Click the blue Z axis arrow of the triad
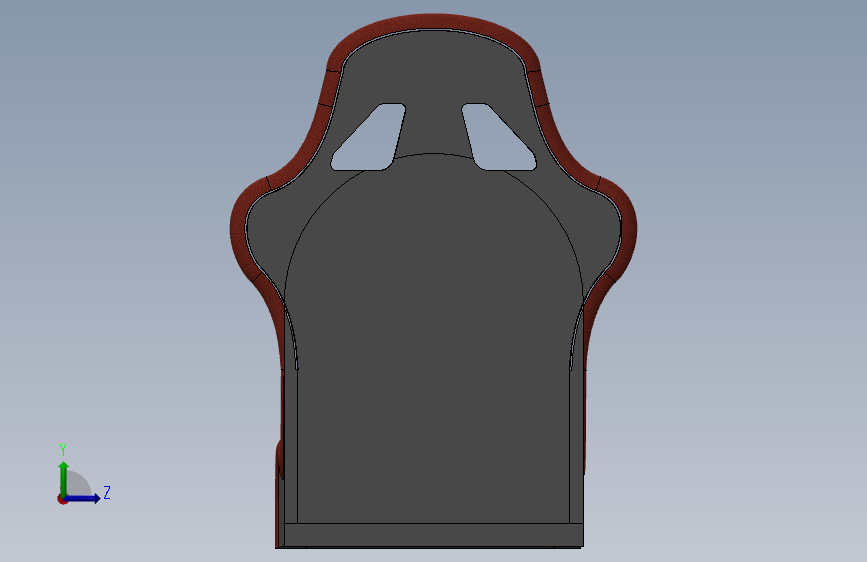 coord(83,498)
